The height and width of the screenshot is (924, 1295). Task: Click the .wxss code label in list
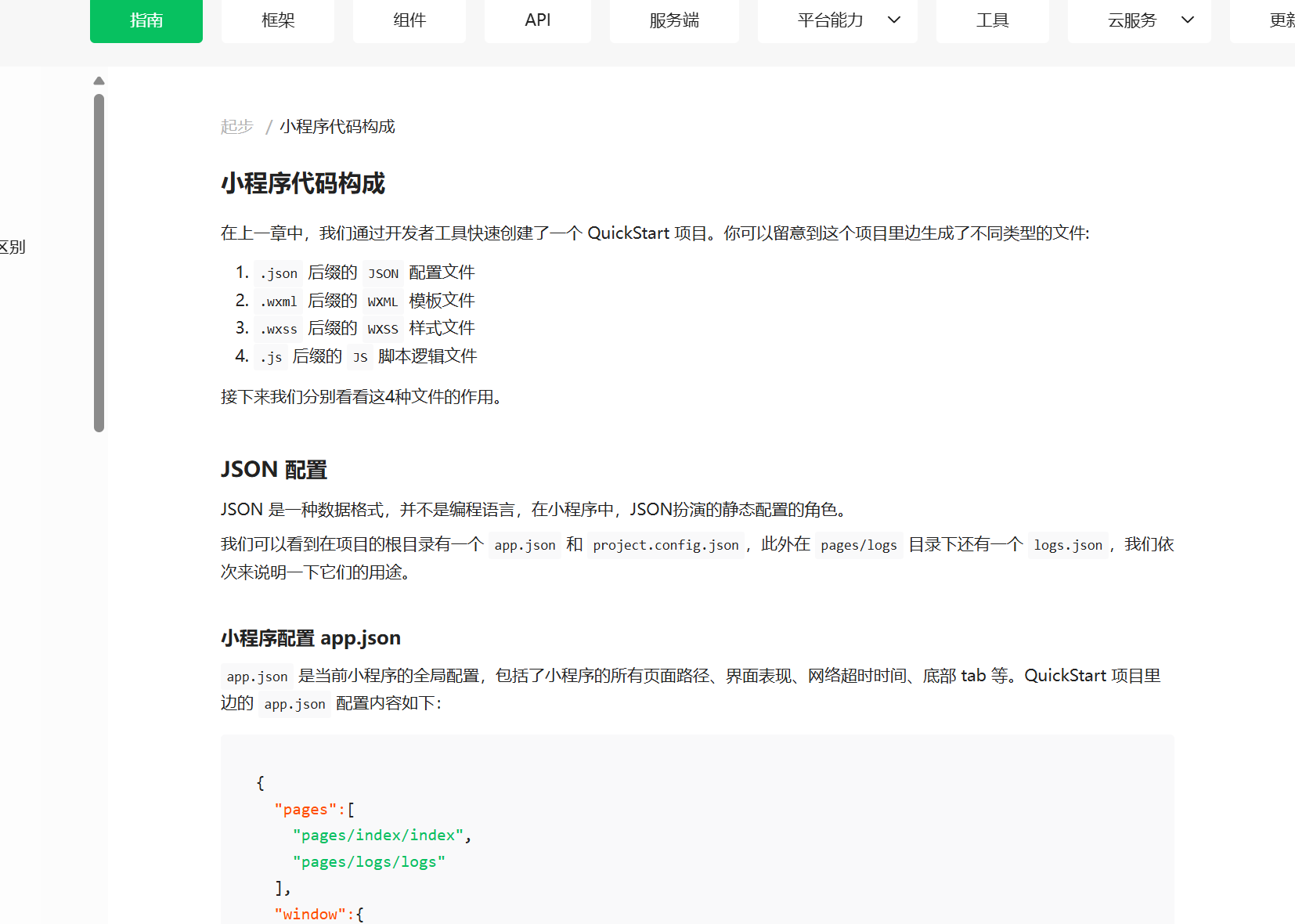point(279,329)
